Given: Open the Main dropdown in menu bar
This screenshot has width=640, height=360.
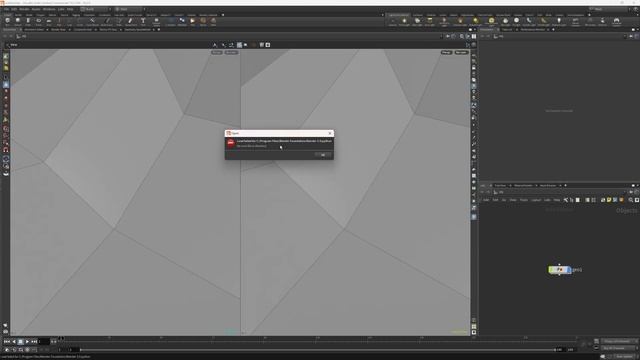Looking at the screenshot, I should [130, 9].
